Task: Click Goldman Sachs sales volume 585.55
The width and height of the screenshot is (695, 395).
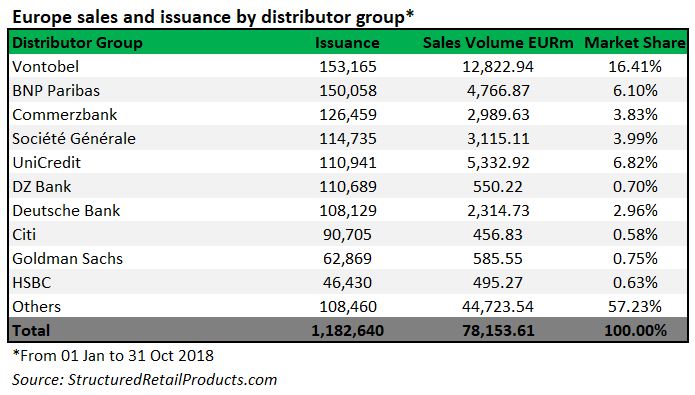Action: (x=497, y=258)
